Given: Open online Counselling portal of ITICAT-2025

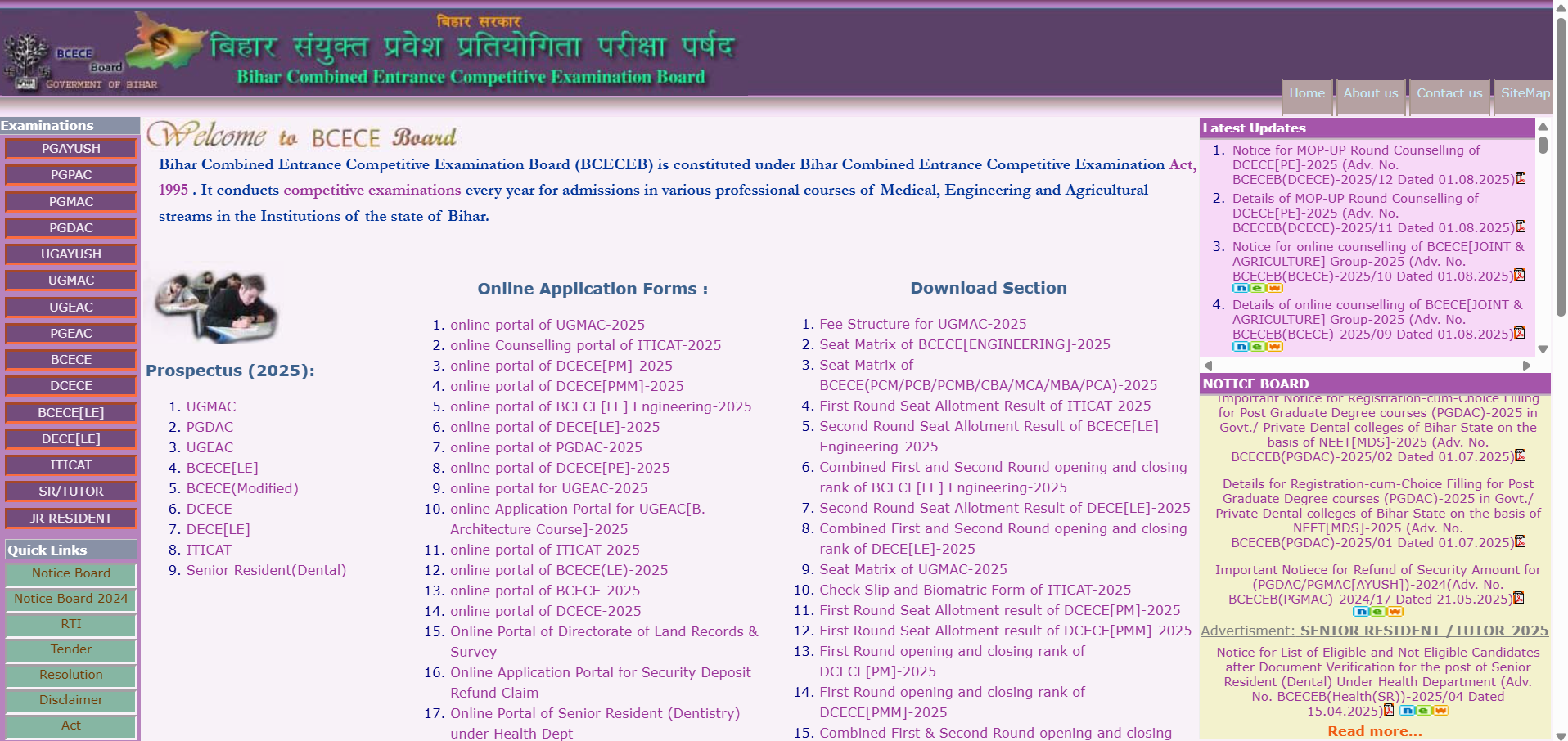Looking at the screenshot, I should click(586, 345).
